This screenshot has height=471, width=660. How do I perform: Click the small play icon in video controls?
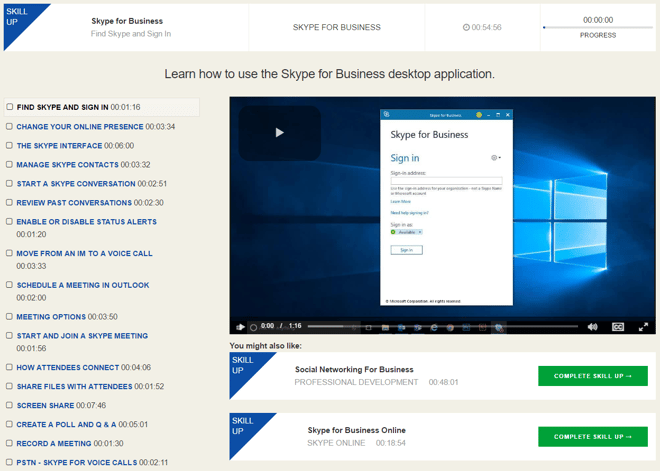point(240,327)
